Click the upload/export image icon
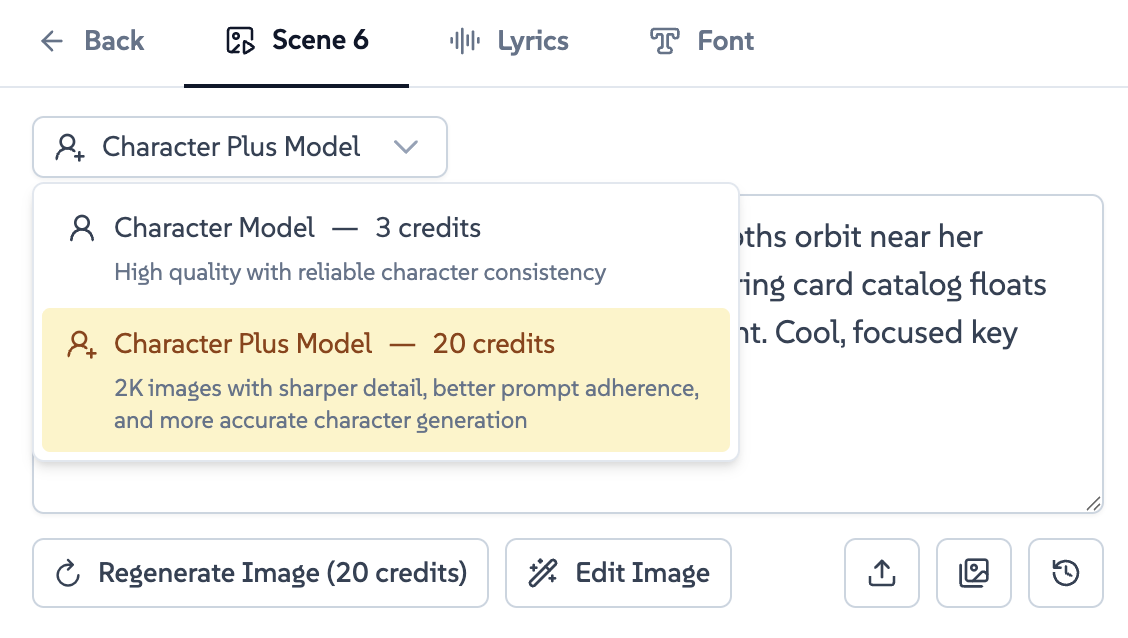Viewport: 1128px width, 638px height. pyautogui.click(x=881, y=573)
